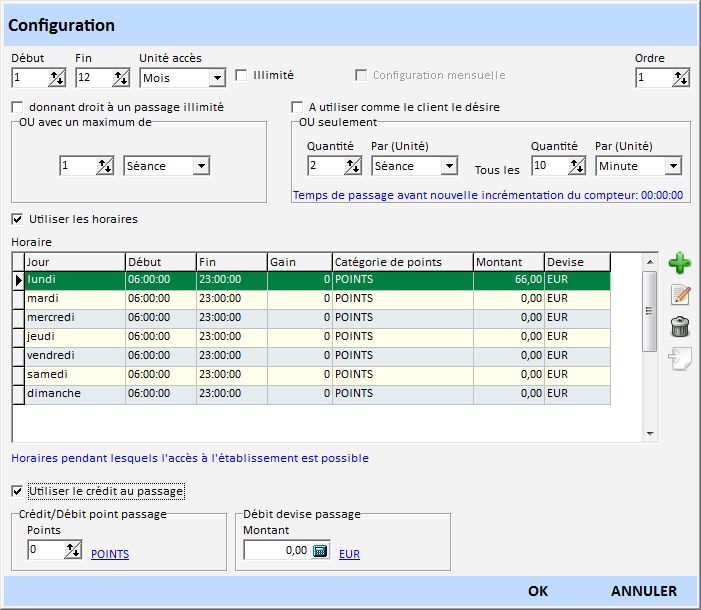The height and width of the screenshot is (610, 701).
Task: Enable the Illimité checkbox
Action: click(241, 75)
